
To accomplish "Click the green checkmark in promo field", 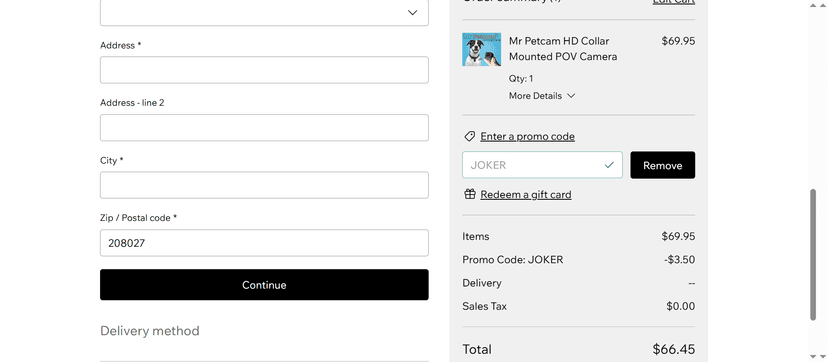I will [x=609, y=165].
